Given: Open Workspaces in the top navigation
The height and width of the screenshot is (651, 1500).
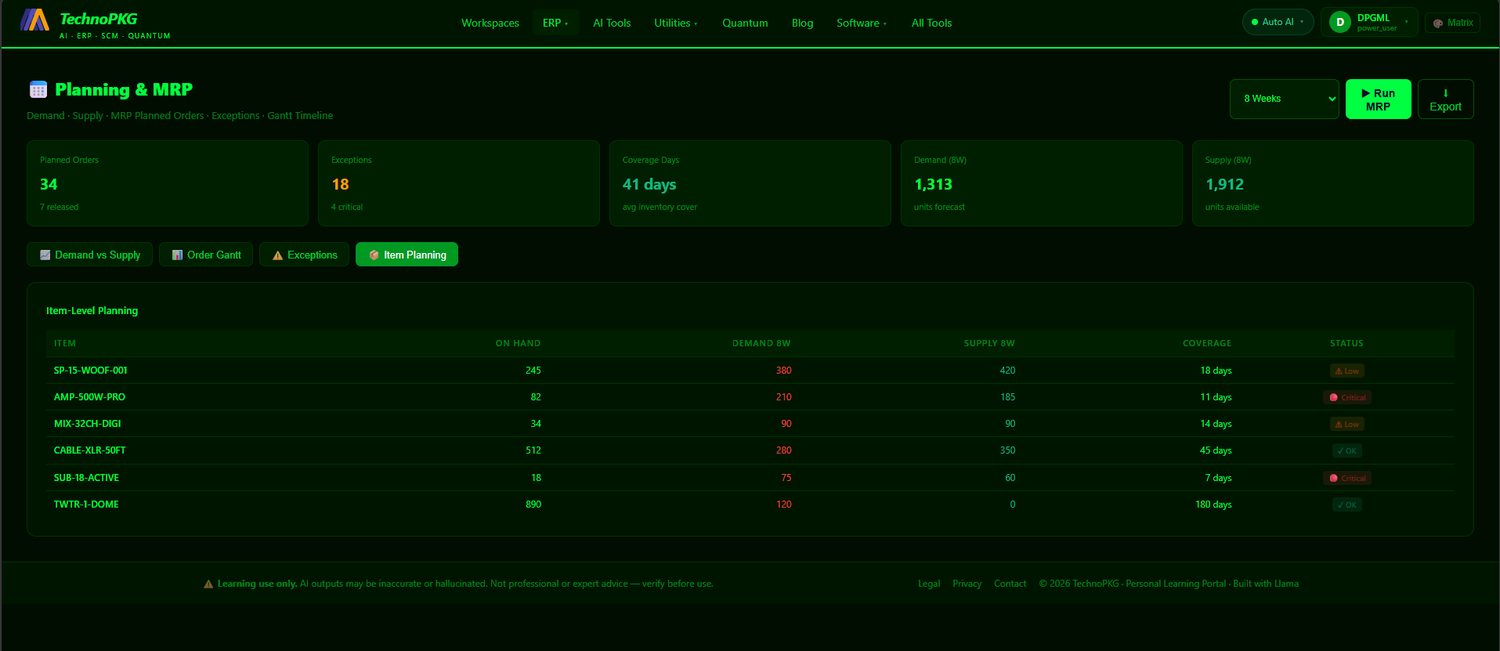Looking at the screenshot, I should click(490, 22).
